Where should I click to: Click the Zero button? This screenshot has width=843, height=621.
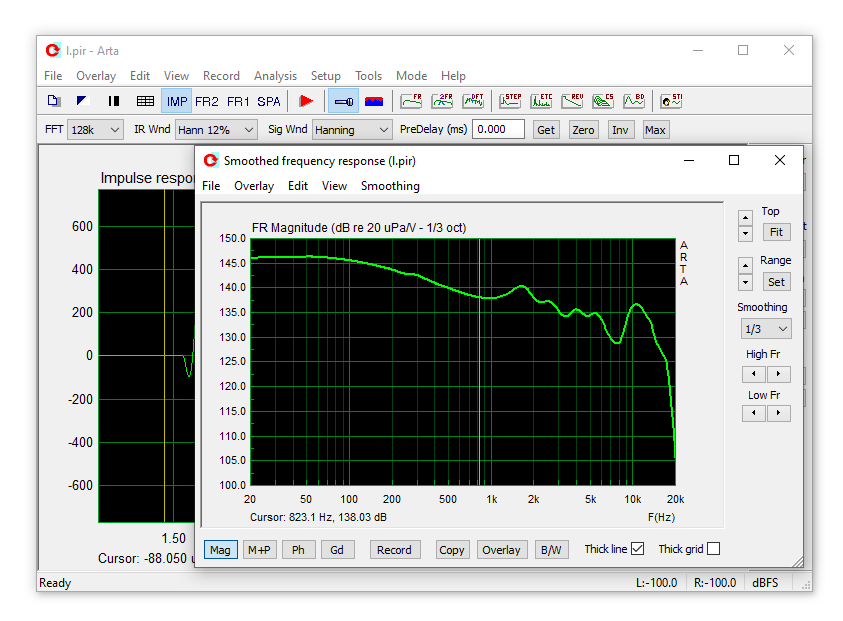[583, 130]
